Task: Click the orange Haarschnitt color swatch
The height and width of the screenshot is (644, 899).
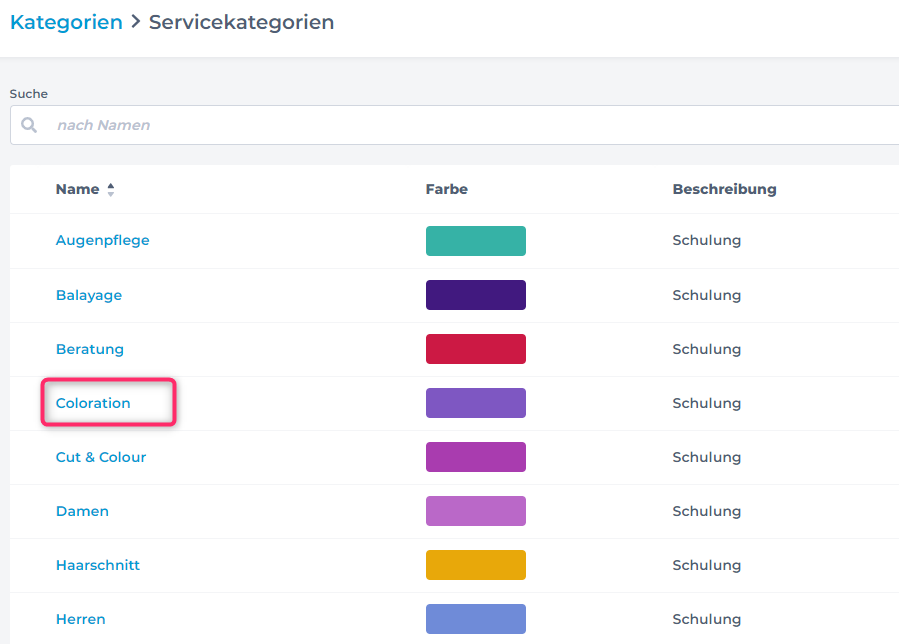Action: (x=475, y=565)
